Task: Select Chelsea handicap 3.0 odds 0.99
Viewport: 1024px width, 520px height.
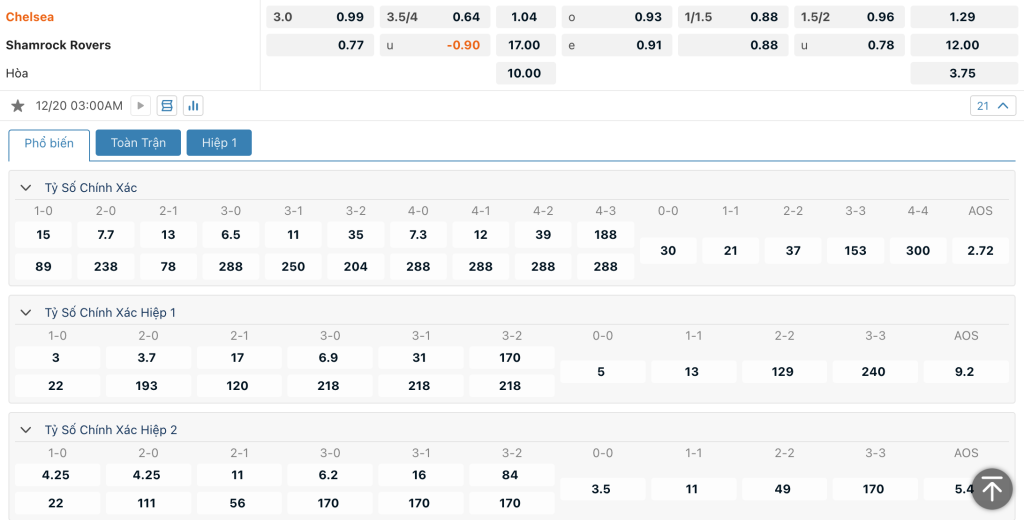Action: coord(320,17)
